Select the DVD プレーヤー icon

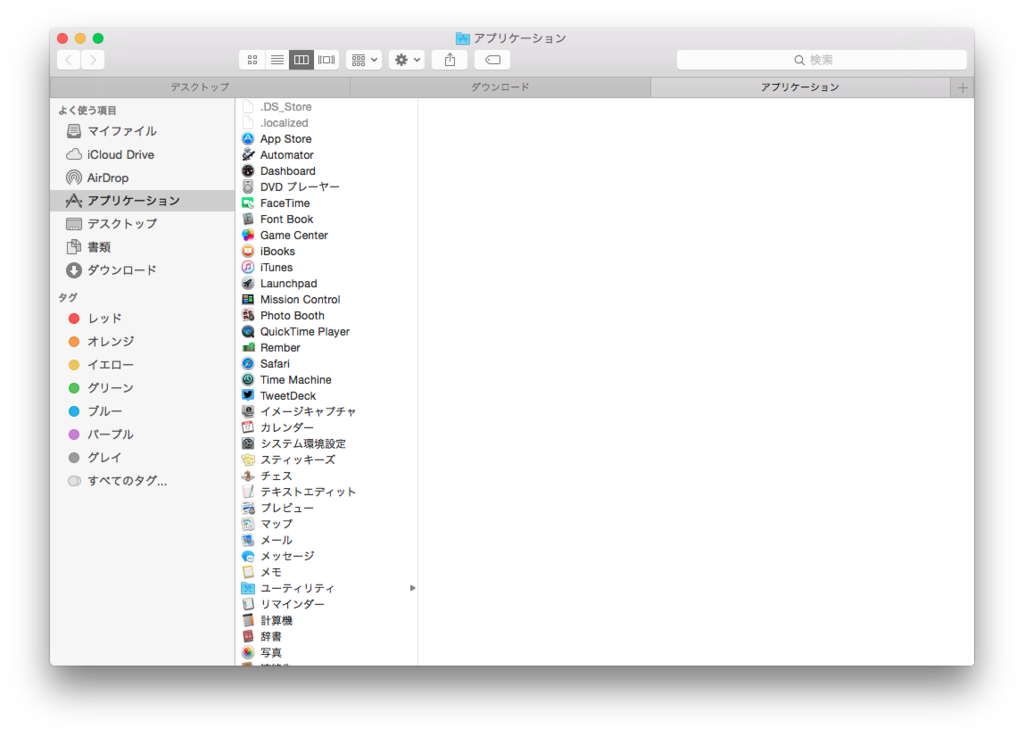(x=248, y=187)
